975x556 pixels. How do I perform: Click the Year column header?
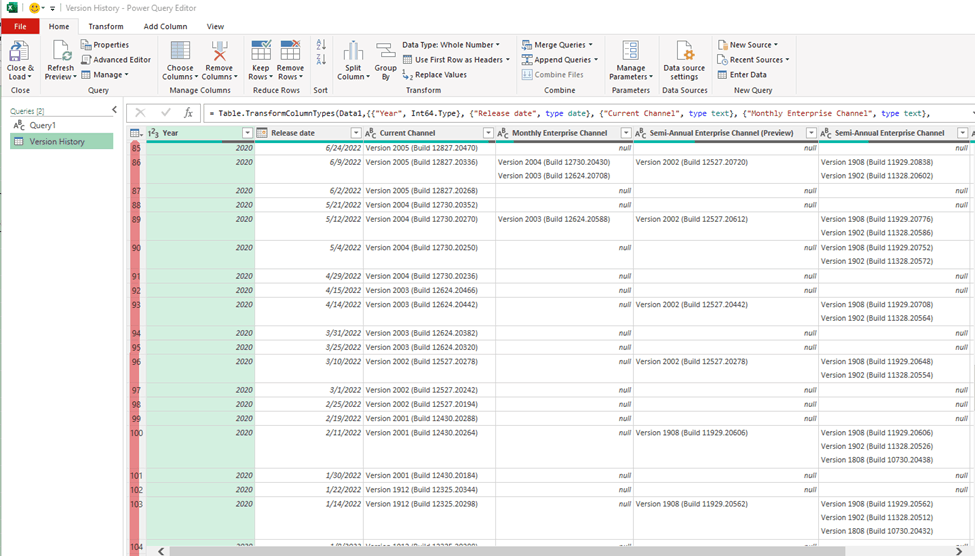click(x=200, y=133)
